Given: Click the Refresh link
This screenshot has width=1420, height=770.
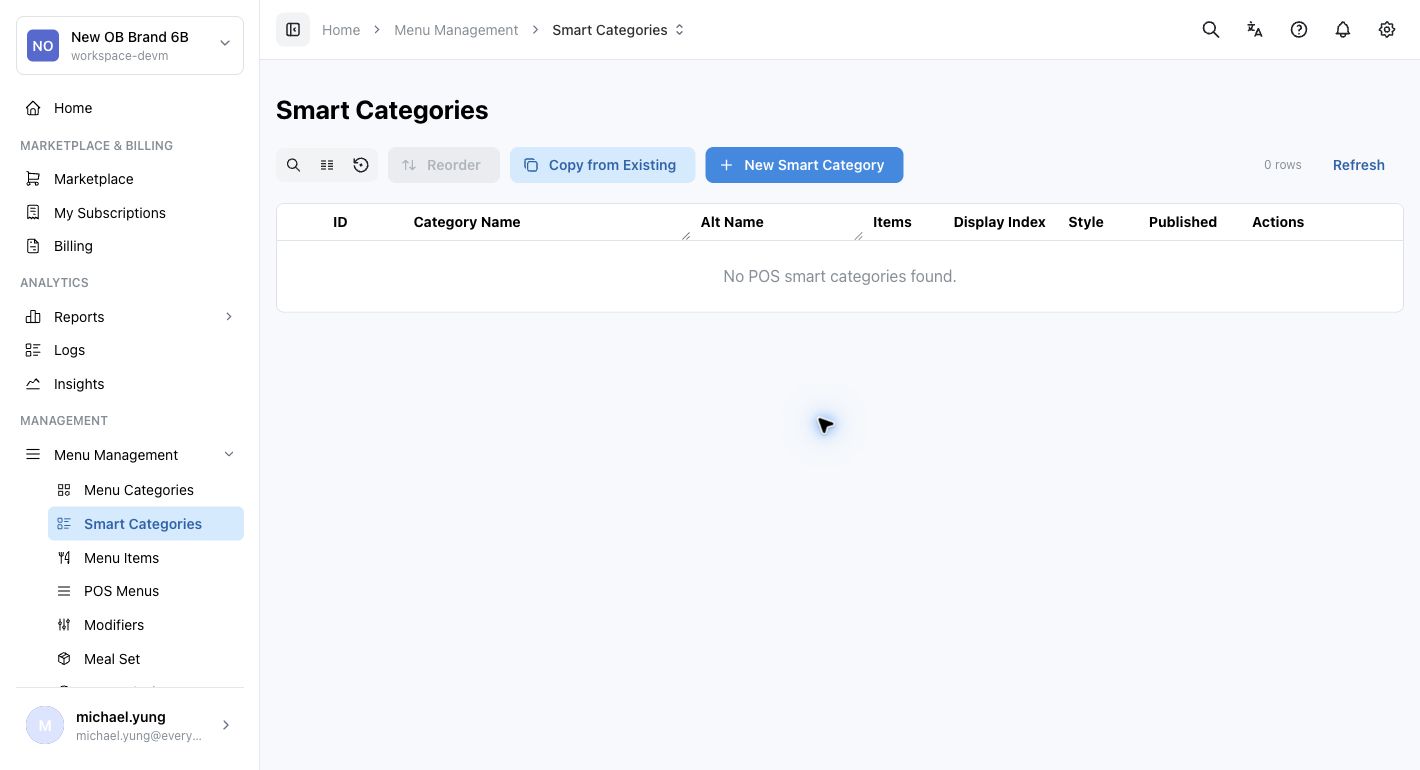Looking at the screenshot, I should [x=1358, y=165].
